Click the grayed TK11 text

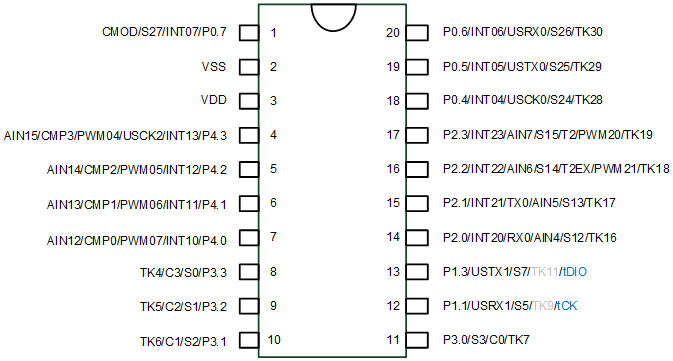point(544,272)
